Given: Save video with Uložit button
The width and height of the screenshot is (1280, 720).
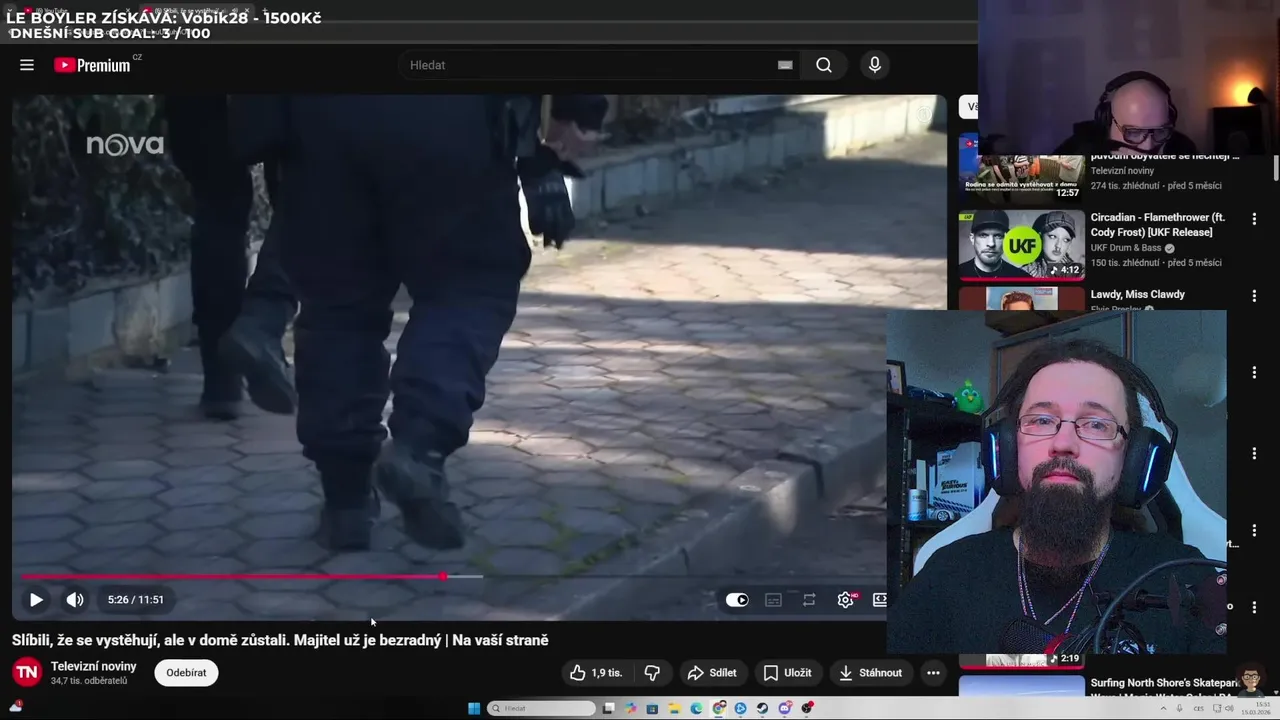Looking at the screenshot, I should click(x=787, y=673).
